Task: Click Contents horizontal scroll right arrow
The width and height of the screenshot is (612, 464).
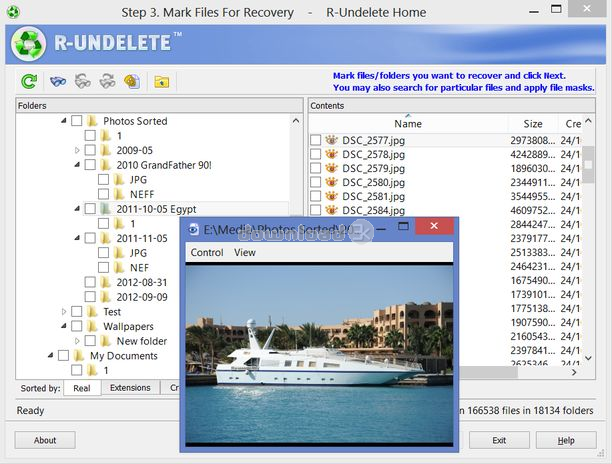Action: point(574,372)
